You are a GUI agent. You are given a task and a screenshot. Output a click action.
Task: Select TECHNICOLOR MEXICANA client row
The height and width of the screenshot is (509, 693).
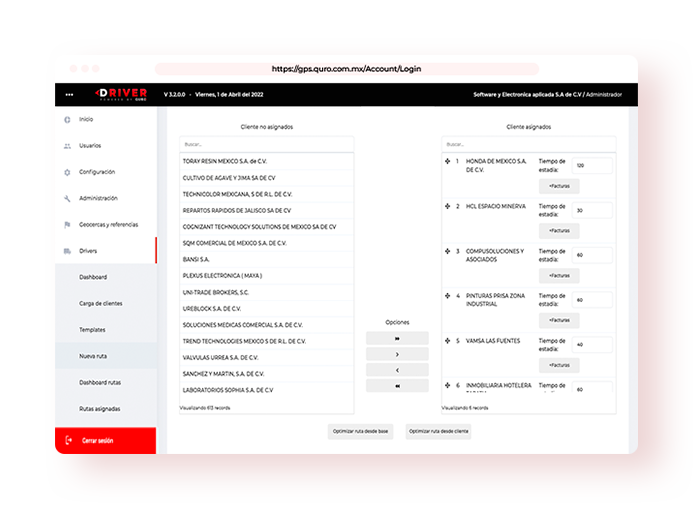click(x=267, y=194)
